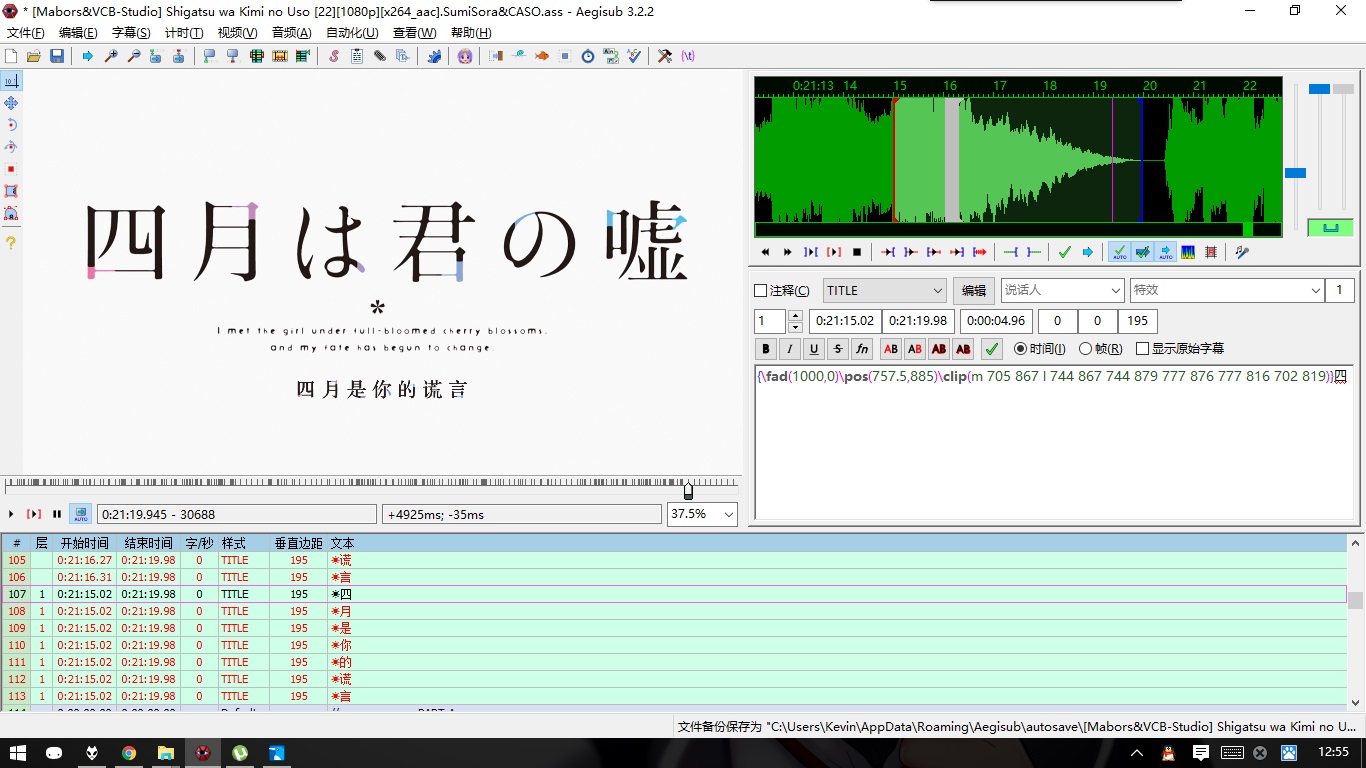Toggle the green link sliders button
Viewport: 1366px width, 768px height.
tap(1330, 227)
